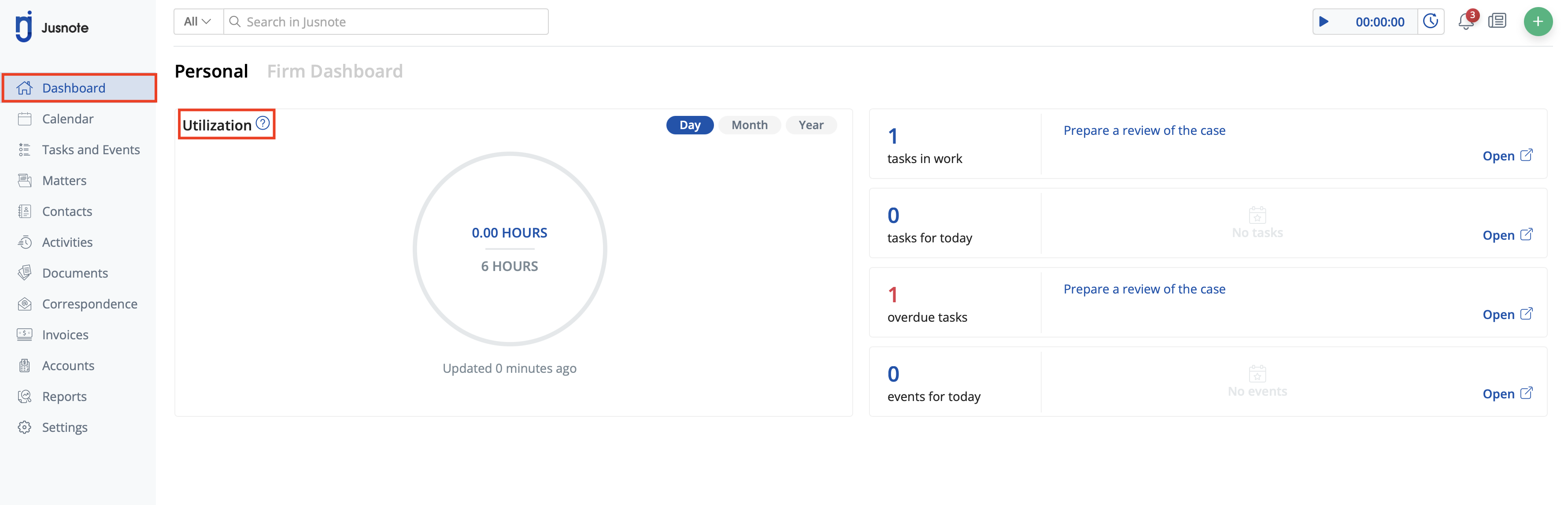Click the Documents sidebar icon
This screenshot has width=1568, height=505.
coord(24,273)
